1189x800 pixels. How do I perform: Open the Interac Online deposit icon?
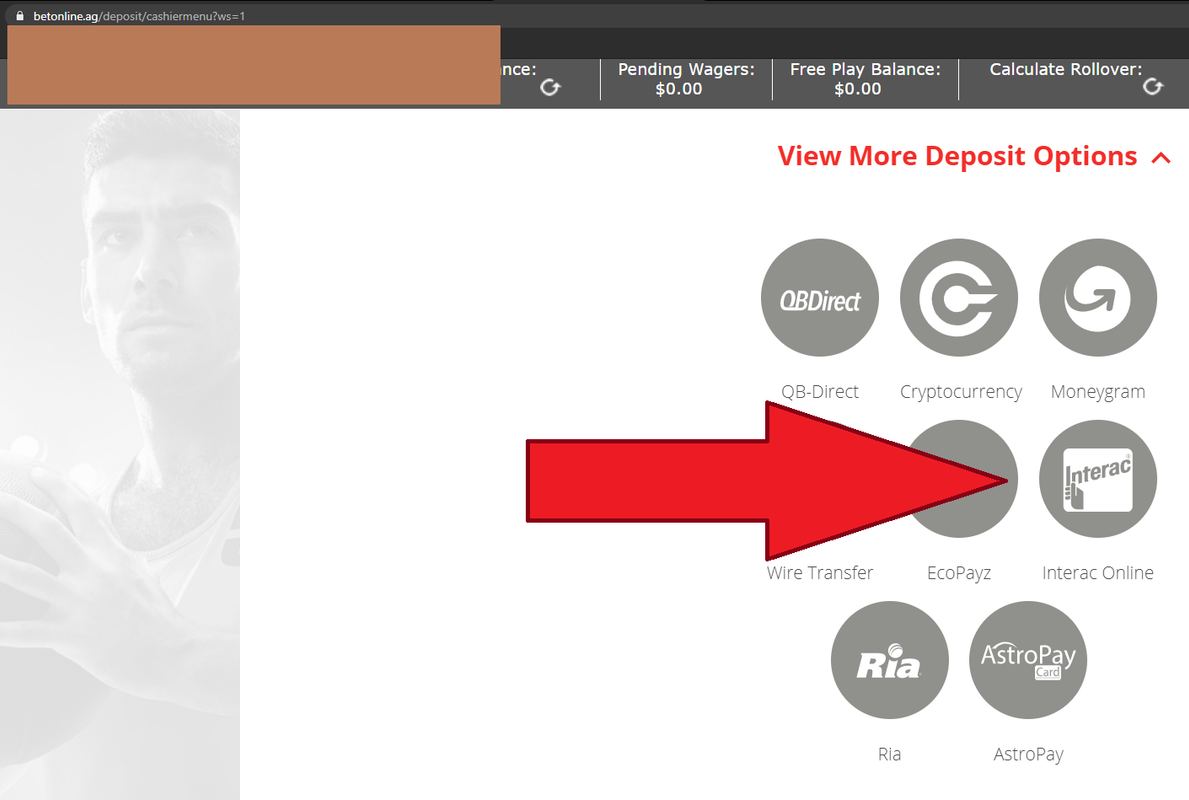tap(1098, 479)
